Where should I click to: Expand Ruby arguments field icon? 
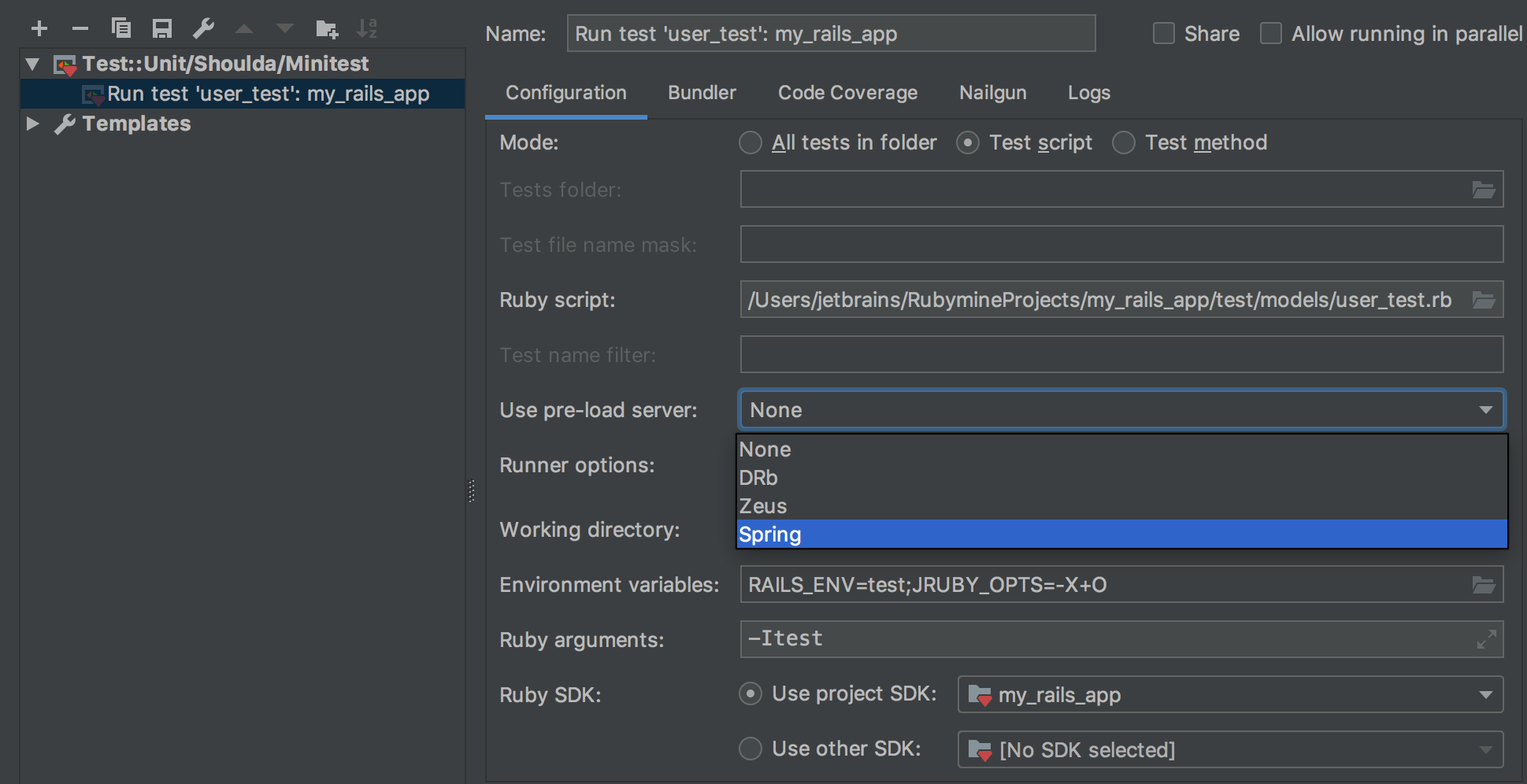1486,639
